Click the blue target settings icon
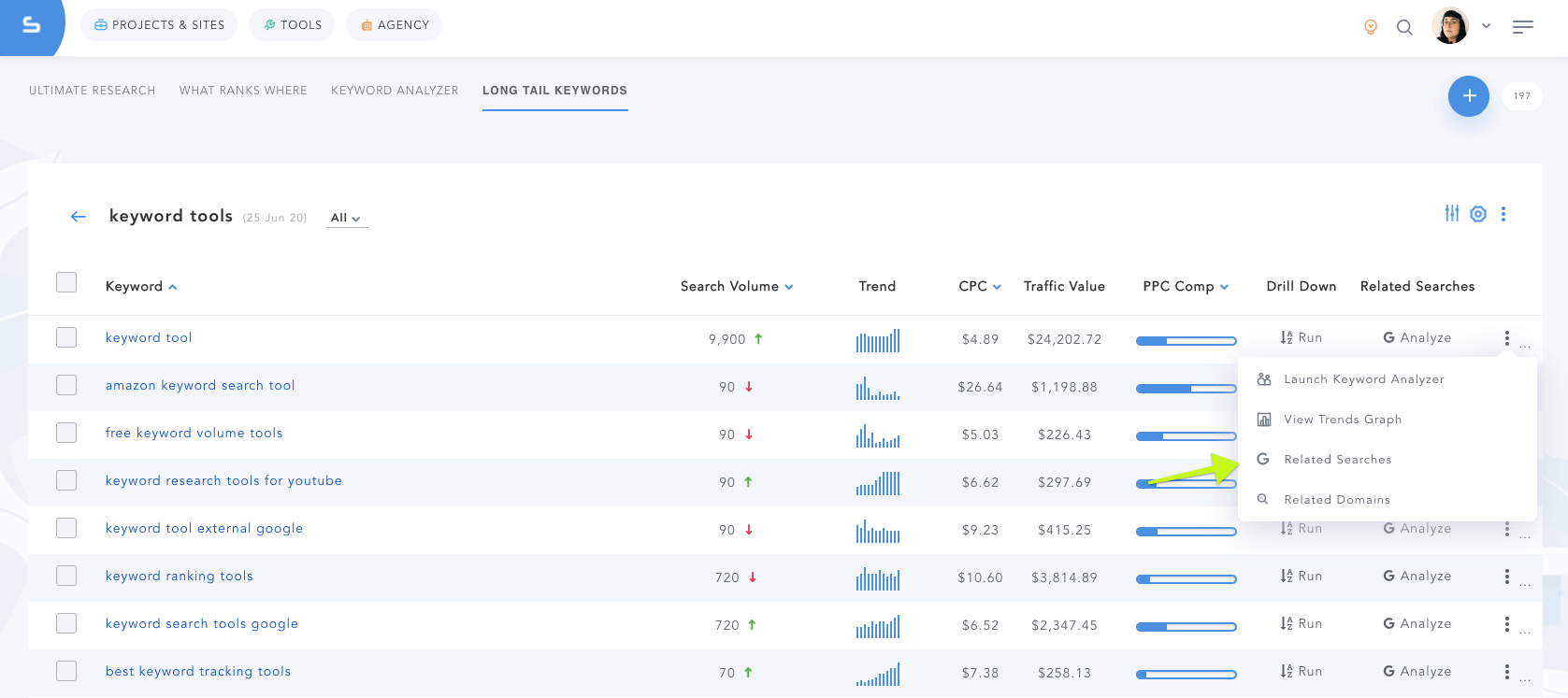The width and height of the screenshot is (1568, 698). click(x=1477, y=214)
